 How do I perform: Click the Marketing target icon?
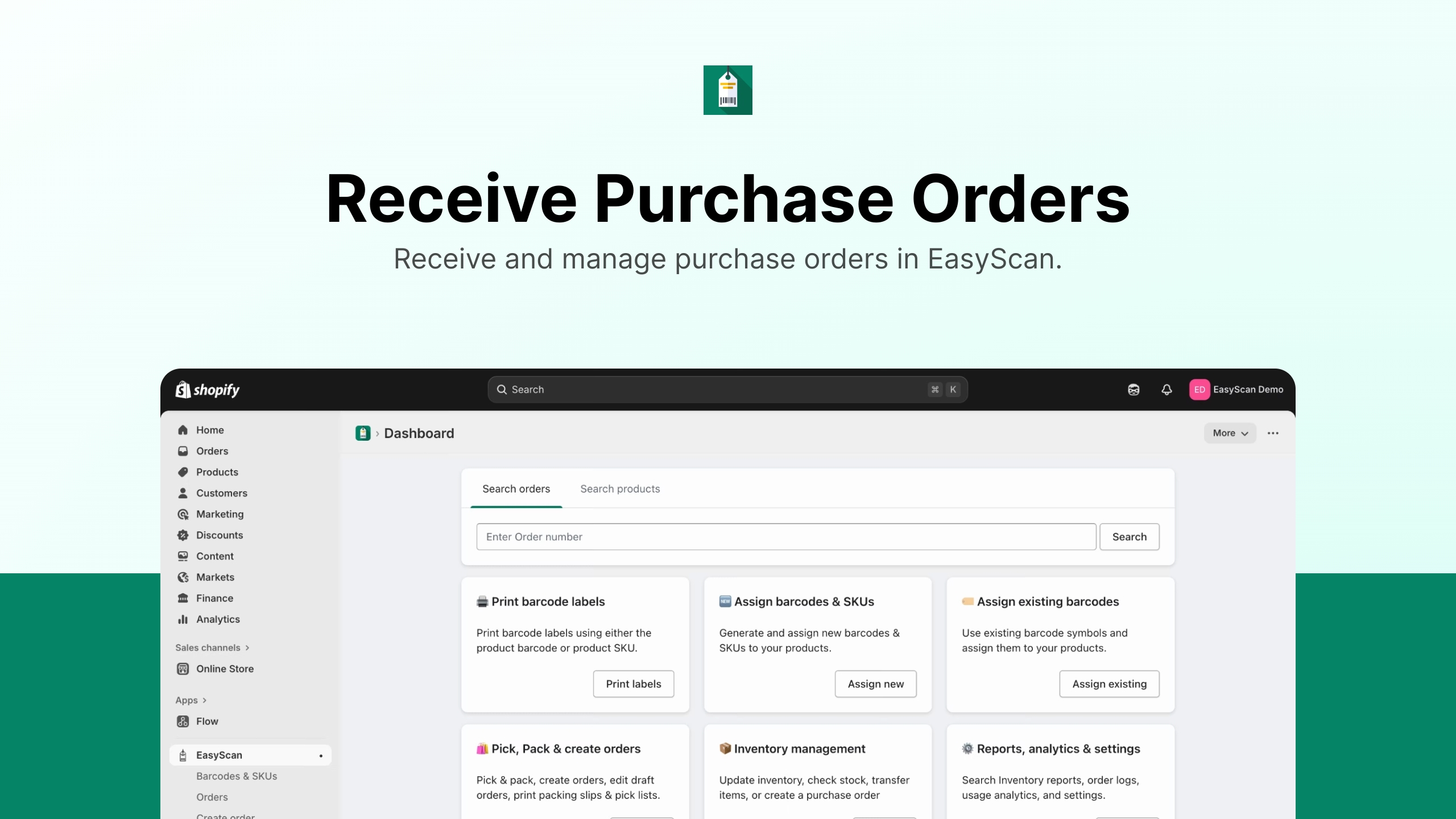click(x=183, y=514)
